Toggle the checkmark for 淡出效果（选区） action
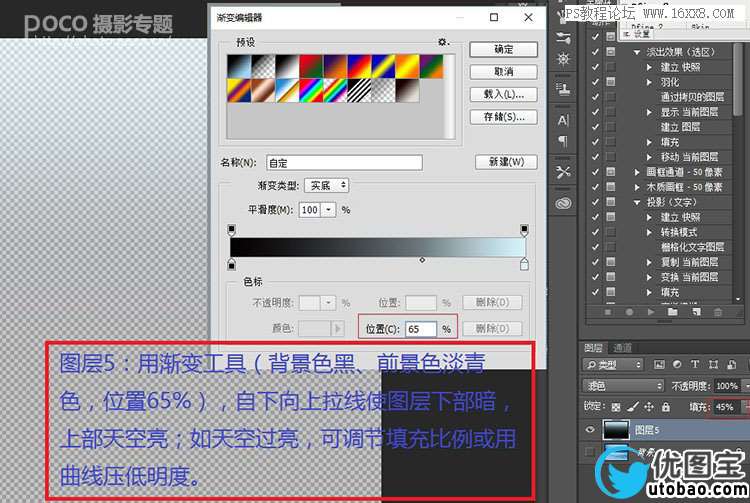Image resolution: width=750 pixels, height=503 pixels. [x=596, y=51]
